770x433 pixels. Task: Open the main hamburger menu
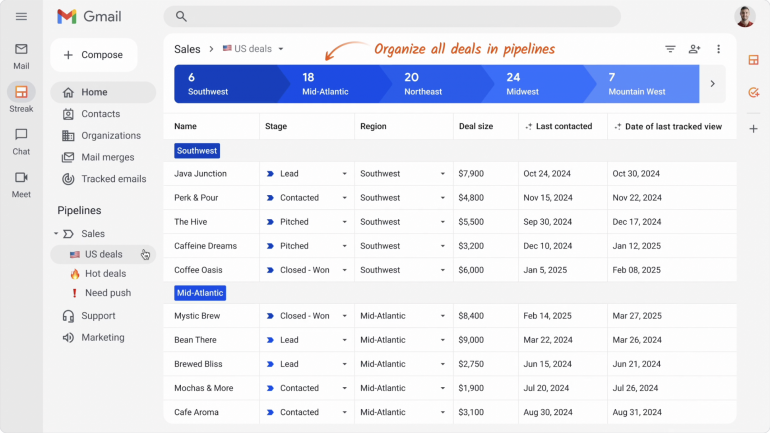coord(21,17)
